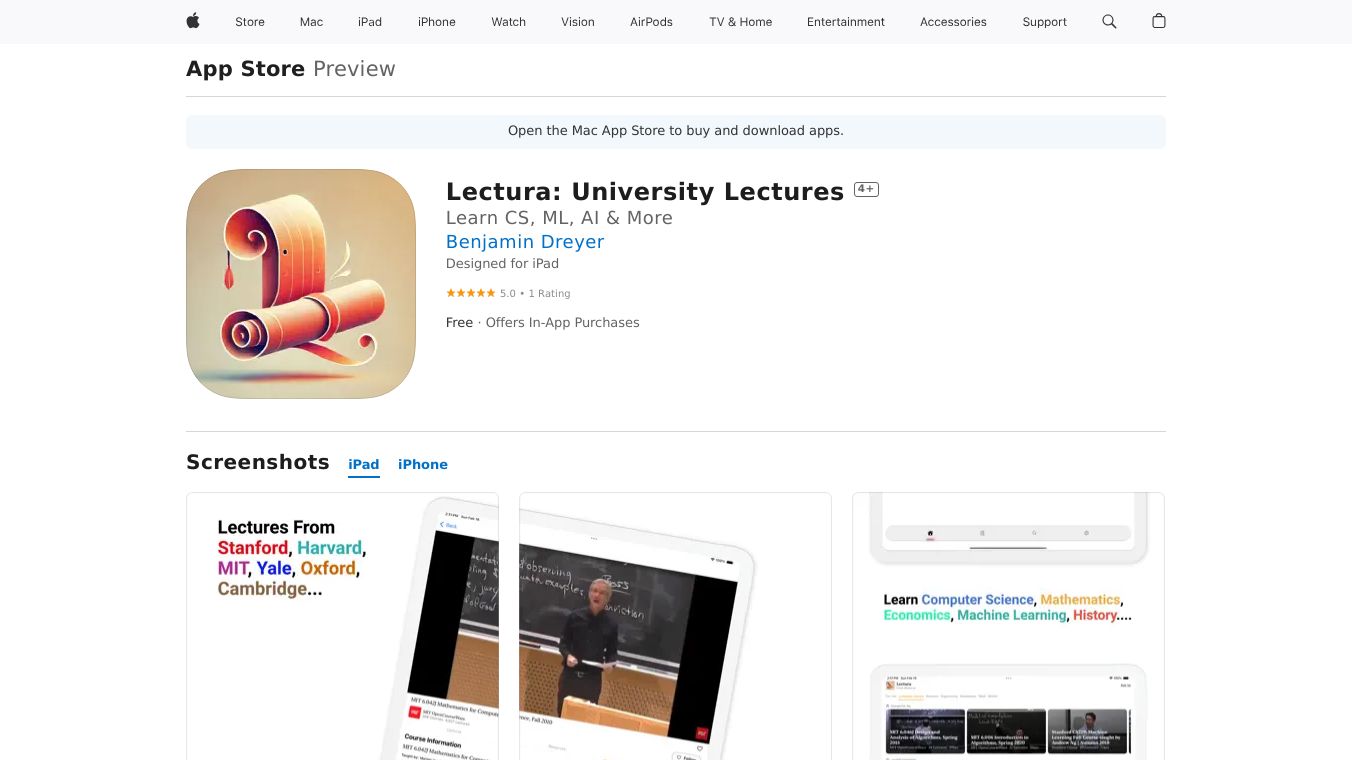The image size is (1352, 760).
Task: Click the 'Preview' label beside App Store
Action: (354, 69)
